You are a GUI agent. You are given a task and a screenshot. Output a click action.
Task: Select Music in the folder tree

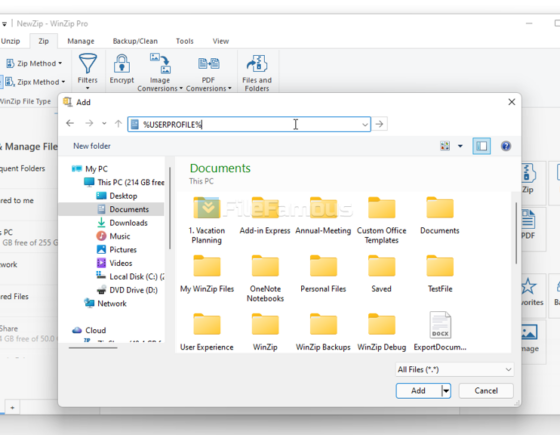(113, 236)
